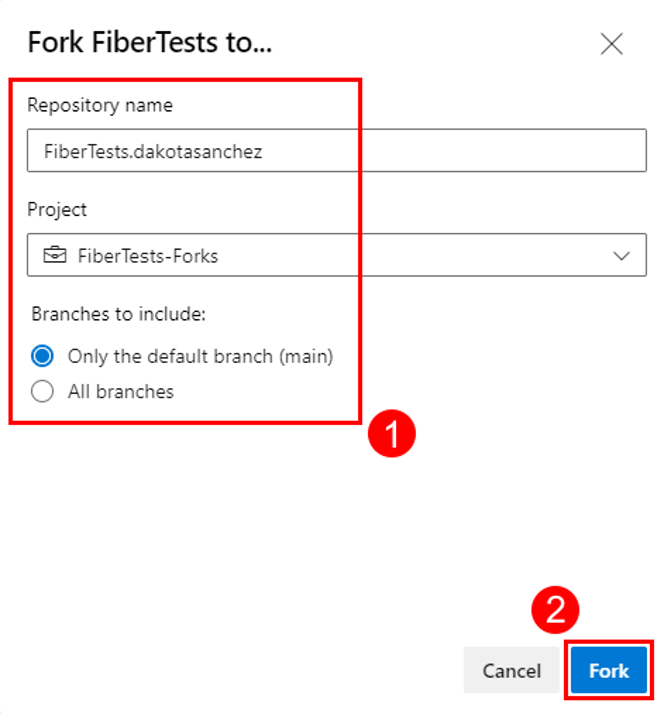Click the "All branches" option label
The height and width of the screenshot is (713, 671).
coord(121,392)
